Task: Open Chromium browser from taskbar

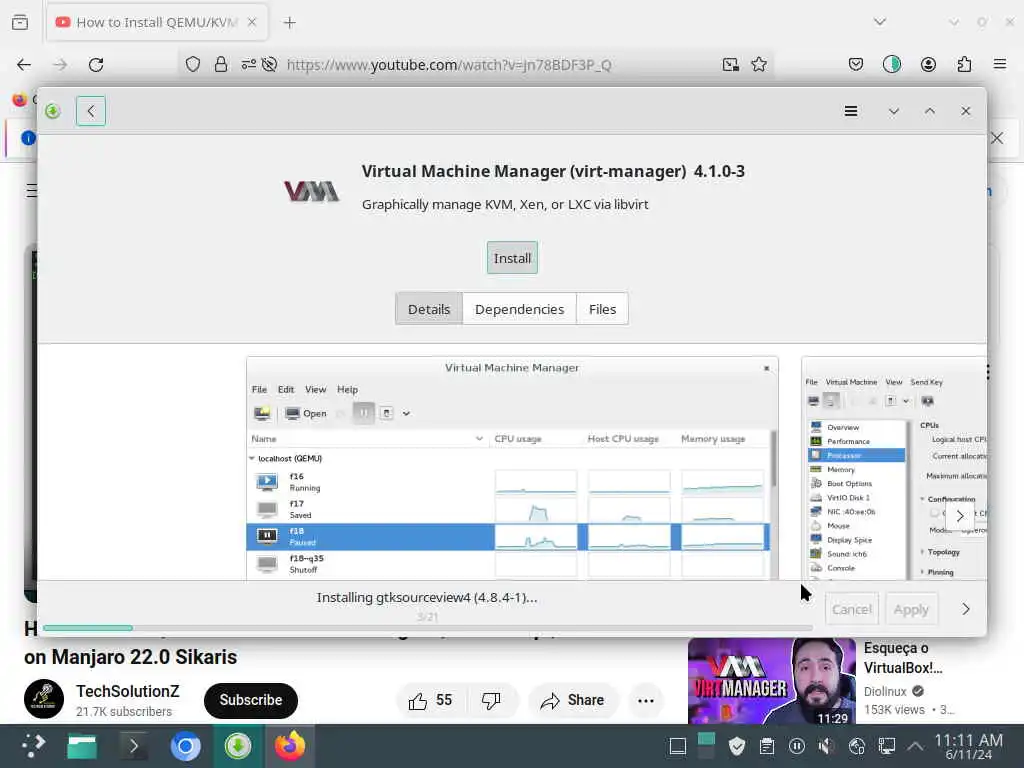Action: click(x=185, y=746)
